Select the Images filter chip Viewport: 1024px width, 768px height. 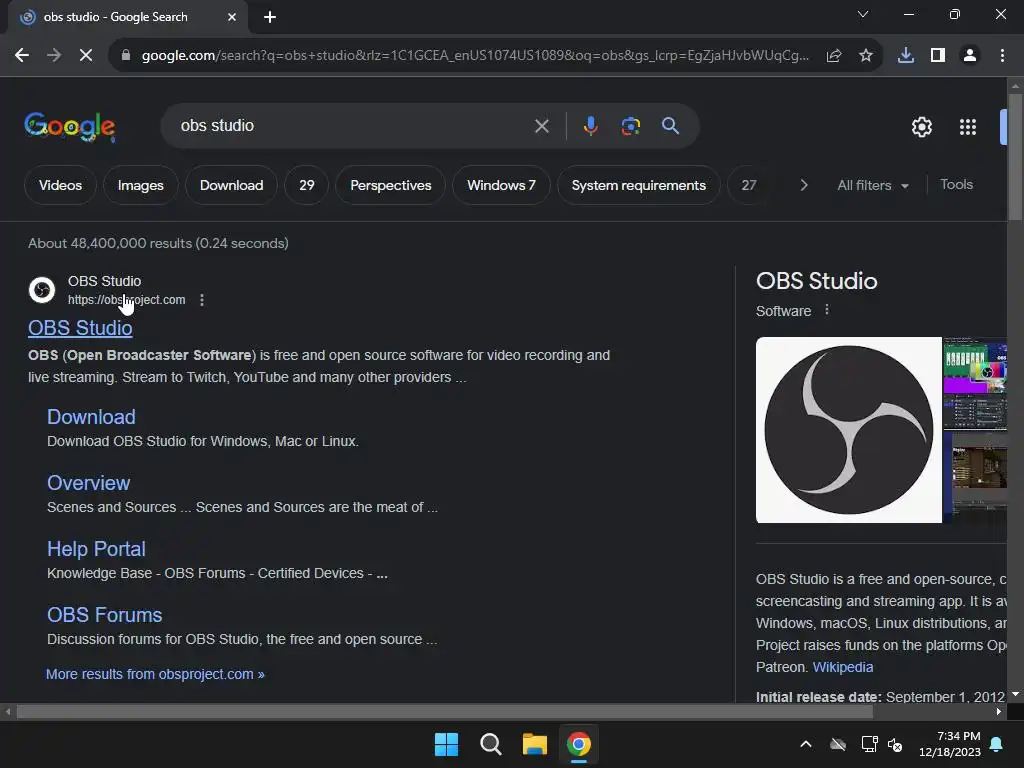140,185
